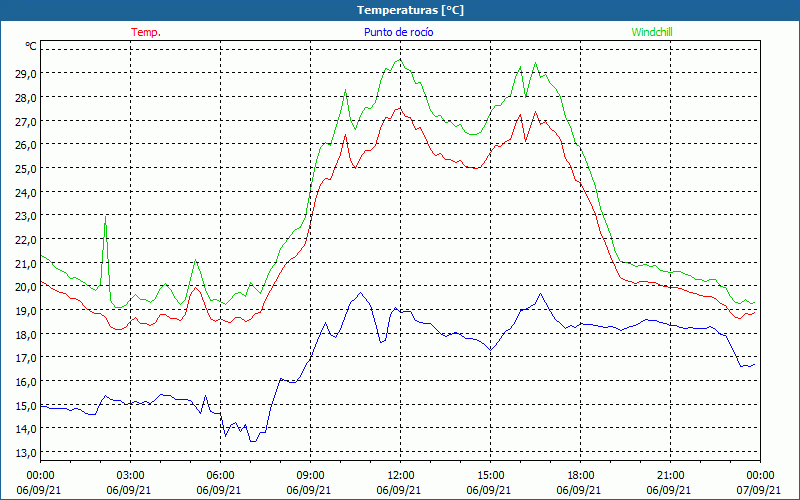Viewport: 800px width, 500px height.
Task: Click the 27,0 y-axis value
Action: tap(26, 121)
